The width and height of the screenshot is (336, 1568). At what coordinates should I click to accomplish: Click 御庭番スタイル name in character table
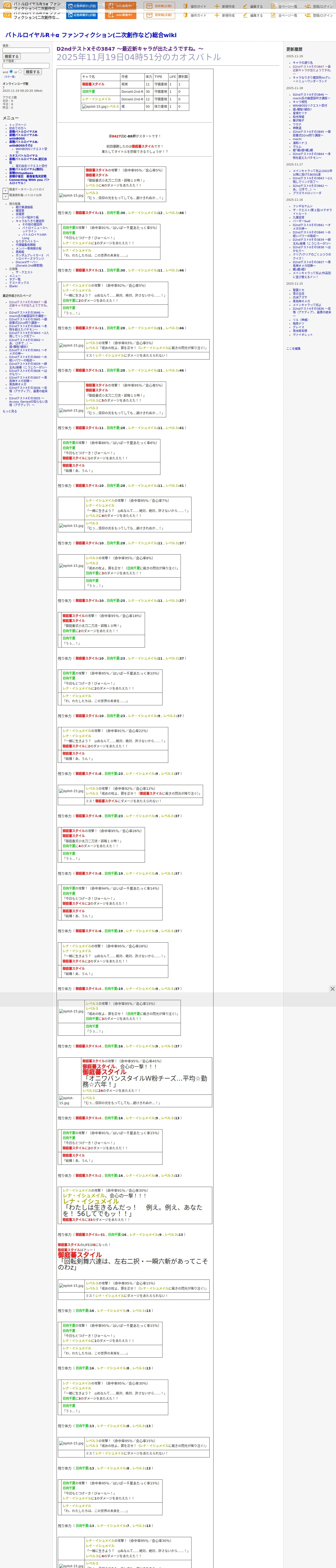coord(93,85)
